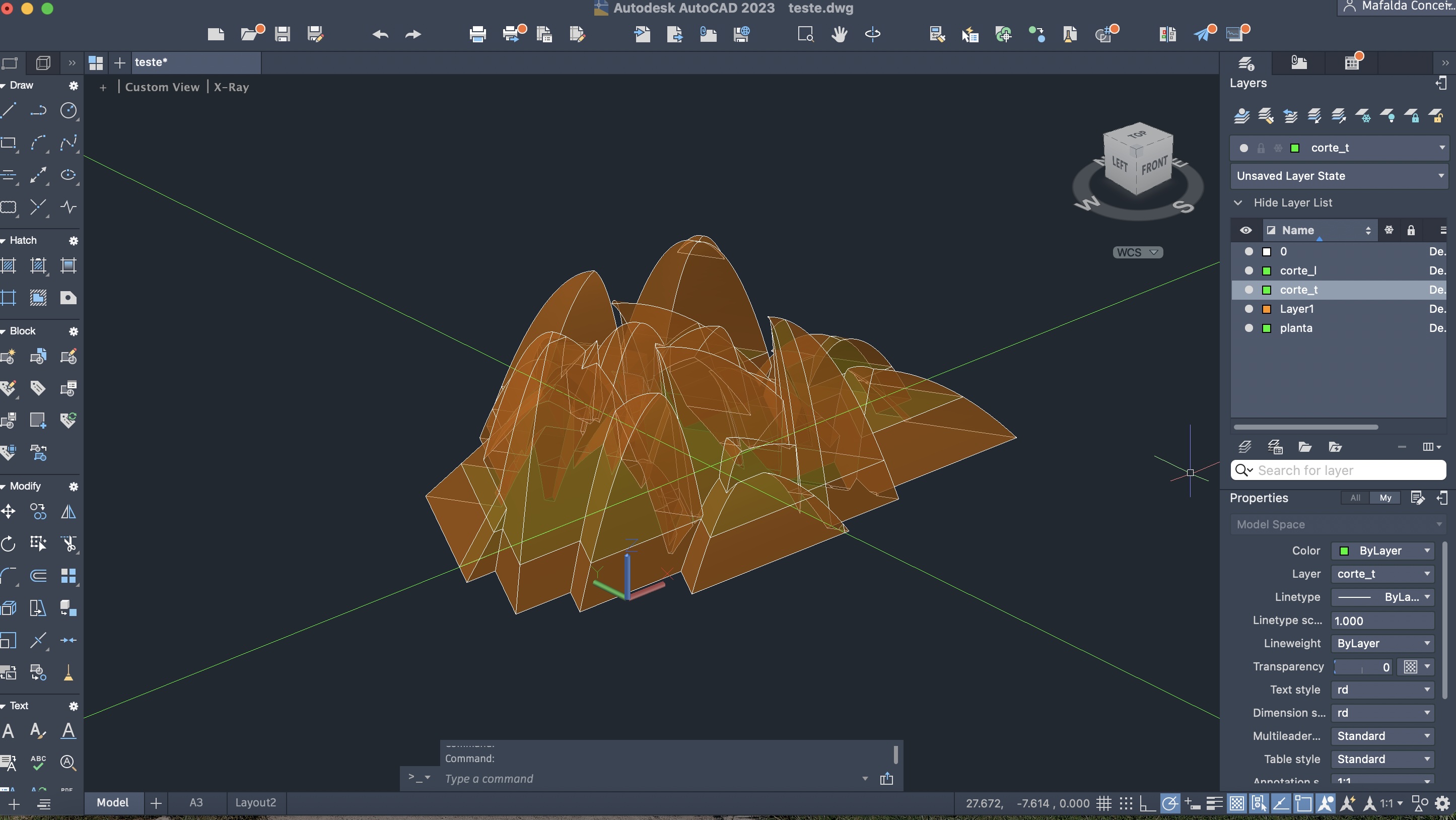1456x820 pixels.
Task: Open the current layer corte_t dropdown
Action: pyautogui.click(x=1442, y=148)
